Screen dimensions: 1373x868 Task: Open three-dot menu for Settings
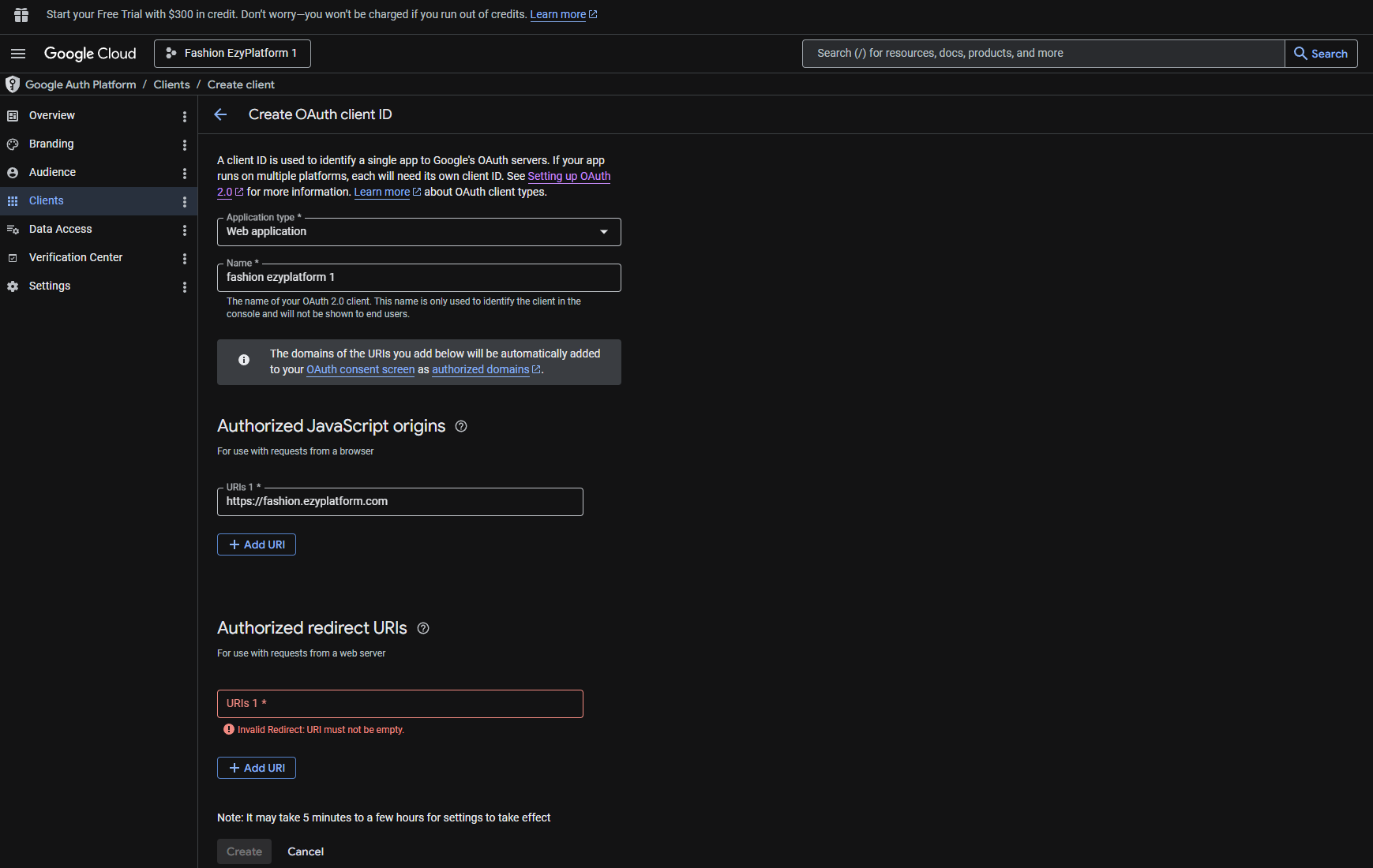(185, 286)
